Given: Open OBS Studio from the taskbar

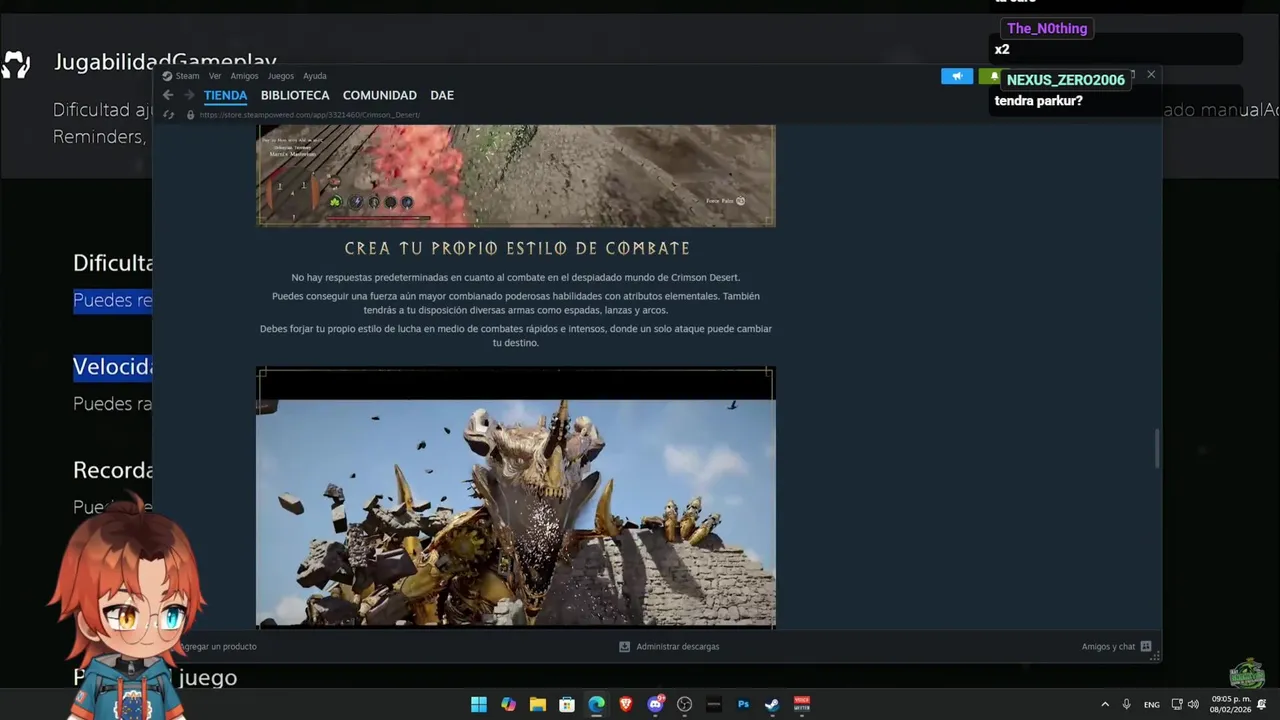Looking at the screenshot, I should [684, 704].
